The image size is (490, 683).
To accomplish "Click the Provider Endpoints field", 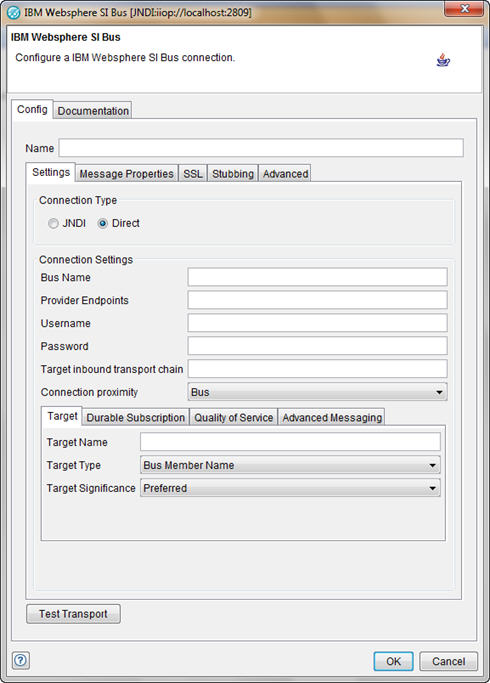I will [317, 300].
